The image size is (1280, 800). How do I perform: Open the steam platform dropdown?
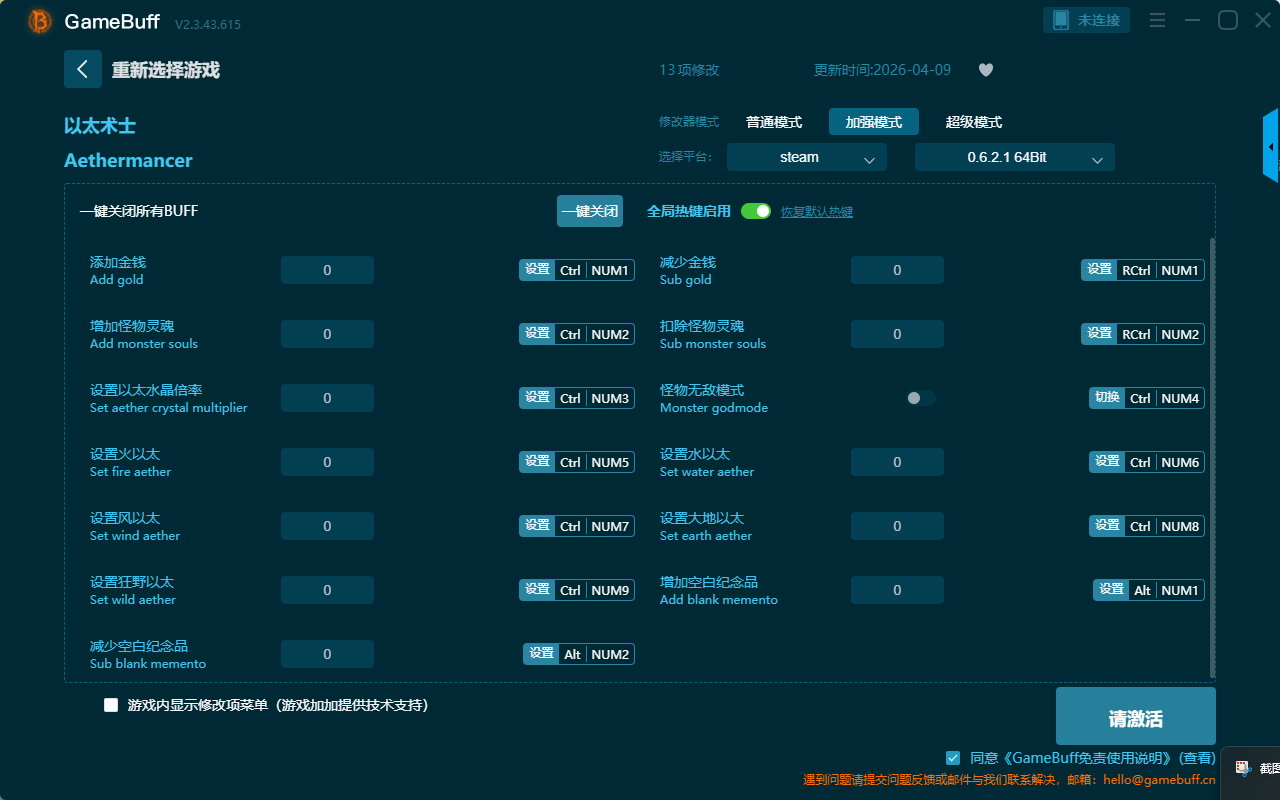pyautogui.click(x=807, y=157)
